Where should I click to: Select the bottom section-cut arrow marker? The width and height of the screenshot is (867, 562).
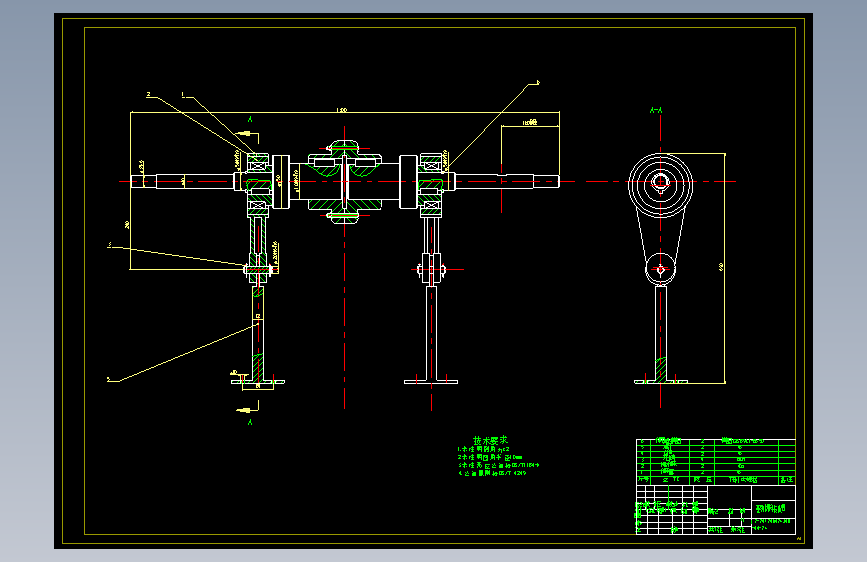247,409
